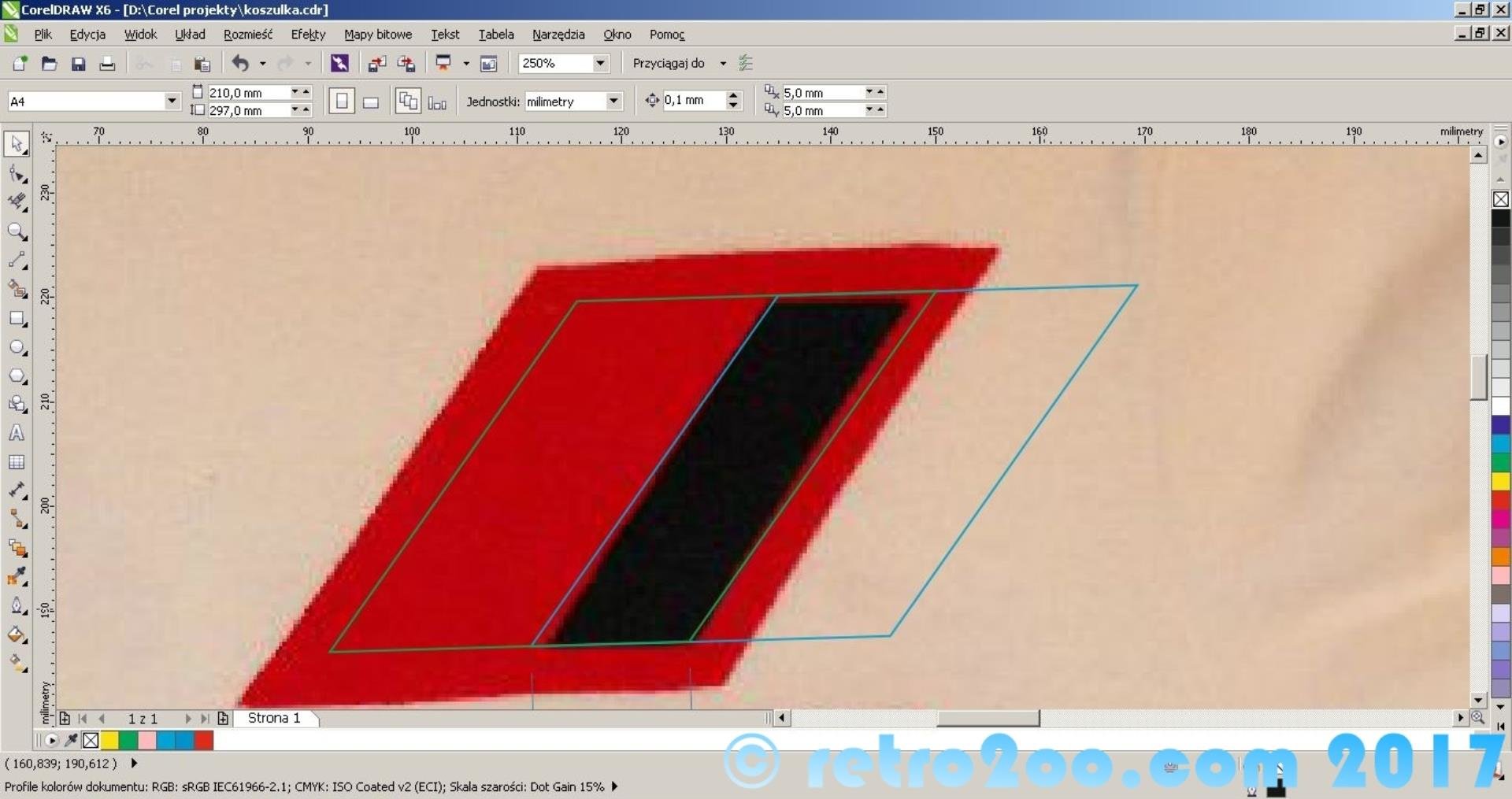Open the Jednostki milimetry units dropdown
Viewport: 1512px width, 799px height.
point(613,102)
